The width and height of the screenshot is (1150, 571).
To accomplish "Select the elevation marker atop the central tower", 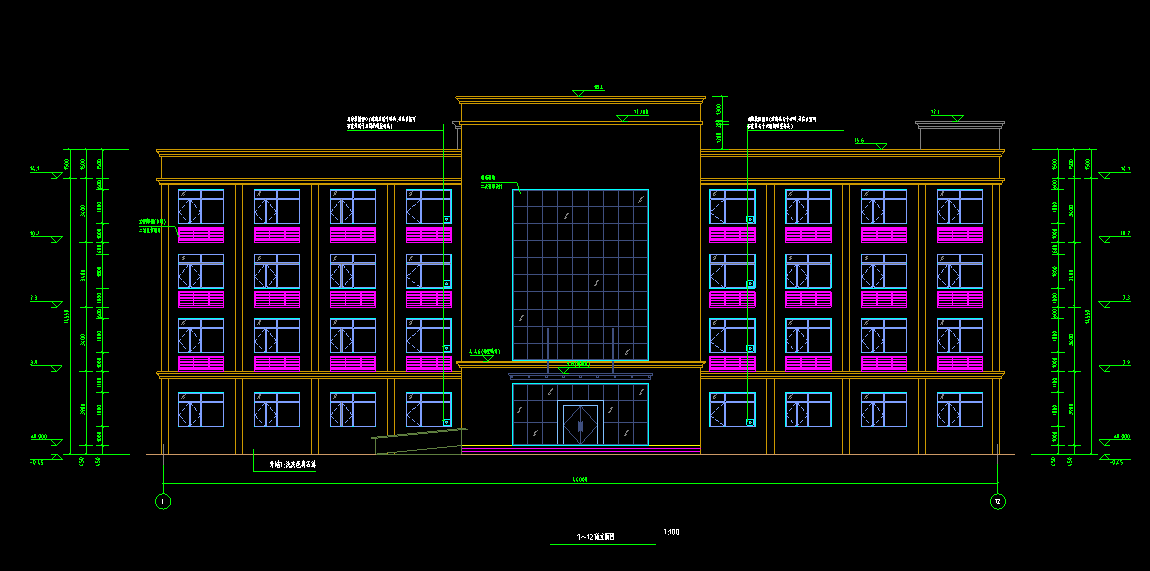I will [x=579, y=93].
